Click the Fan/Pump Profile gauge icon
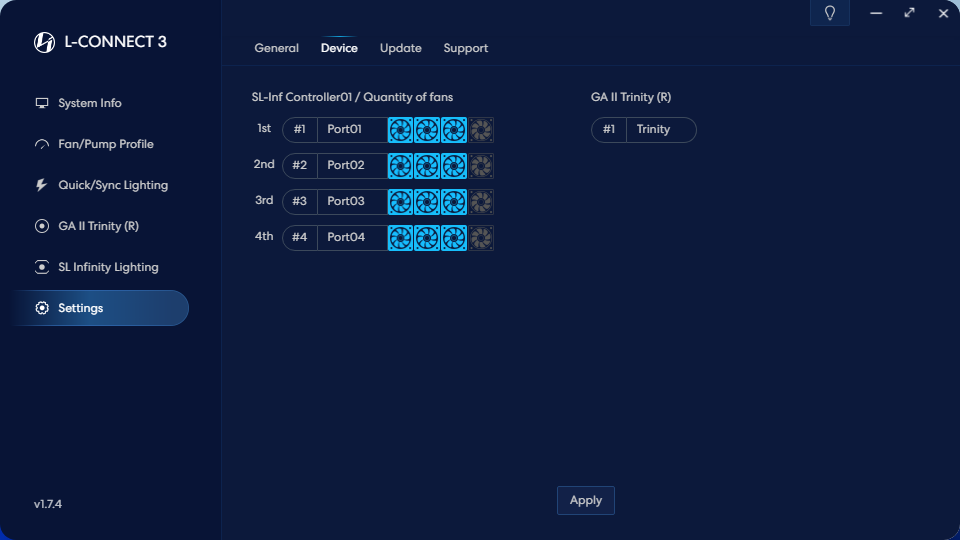Image resolution: width=960 pixels, height=540 pixels. point(42,144)
